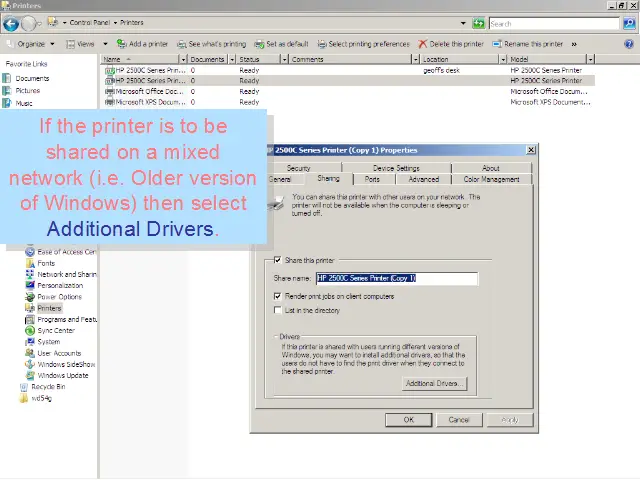Screen dimensions: 640x480
Task: Open Pictures favorite link
Action: click(x=22, y=91)
